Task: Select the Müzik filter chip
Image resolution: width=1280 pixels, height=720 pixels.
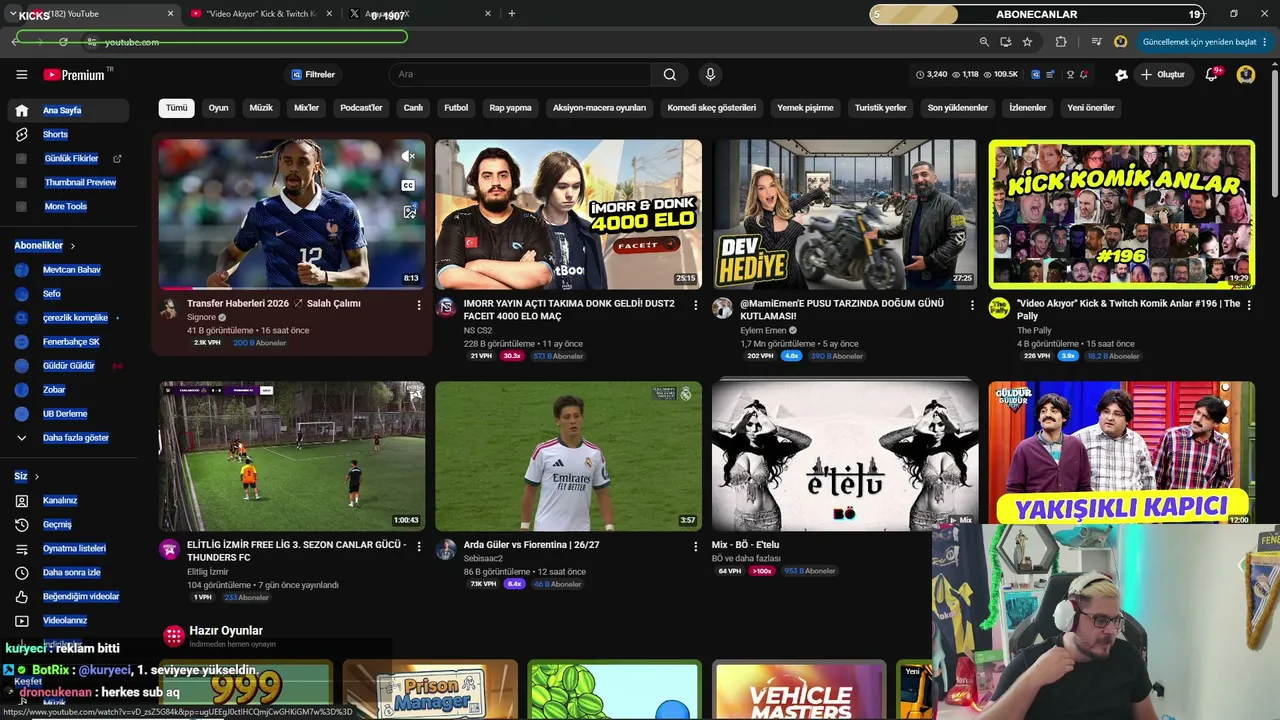Action: pos(261,108)
